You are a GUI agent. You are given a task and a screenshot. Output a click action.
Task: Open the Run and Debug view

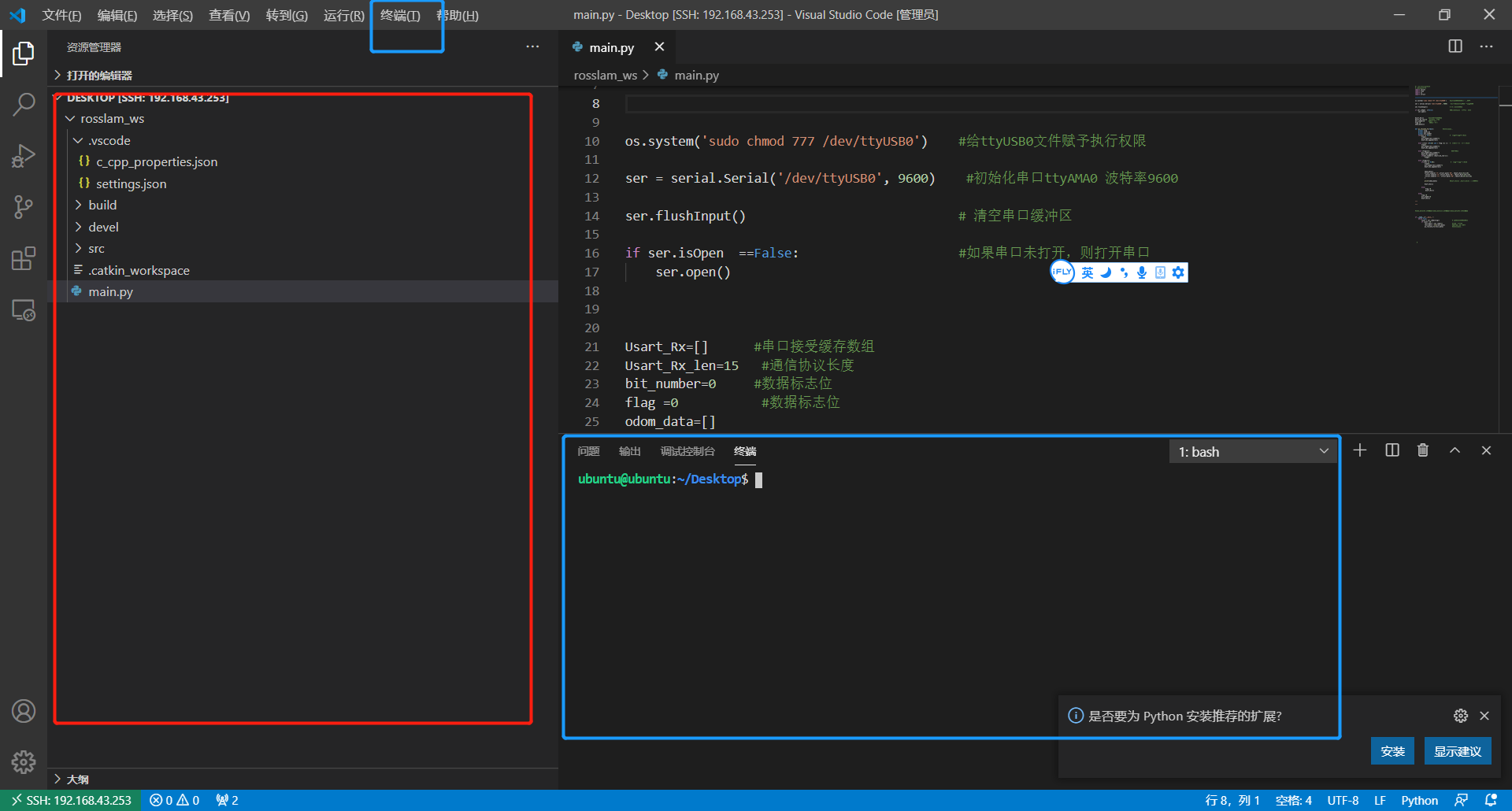[24, 156]
